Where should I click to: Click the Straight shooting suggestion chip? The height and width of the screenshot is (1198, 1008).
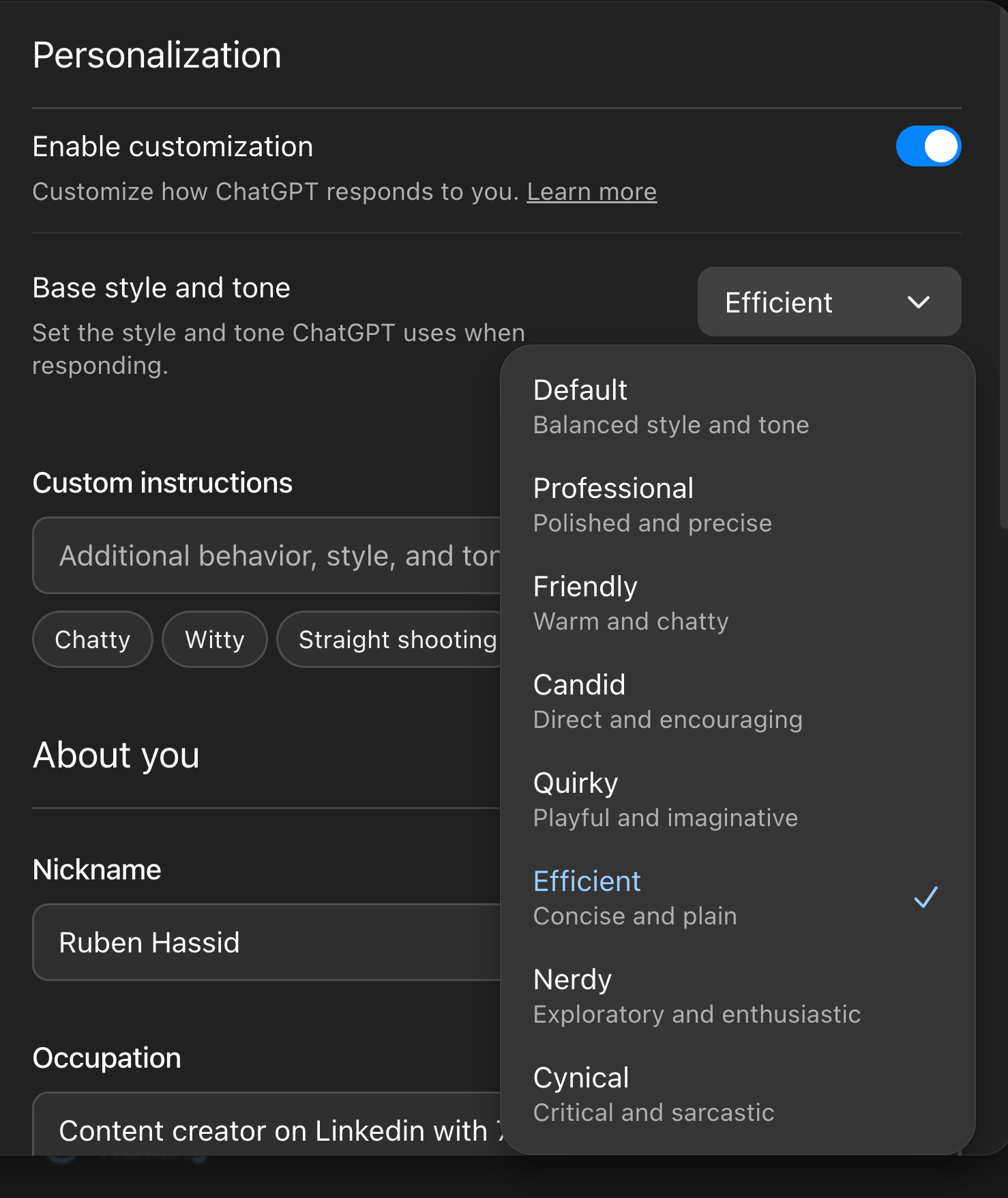click(x=389, y=639)
